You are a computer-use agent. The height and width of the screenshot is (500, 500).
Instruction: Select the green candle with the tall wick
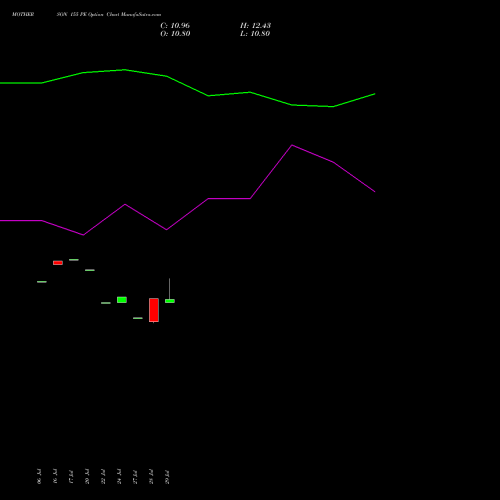(x=170, y=301)
